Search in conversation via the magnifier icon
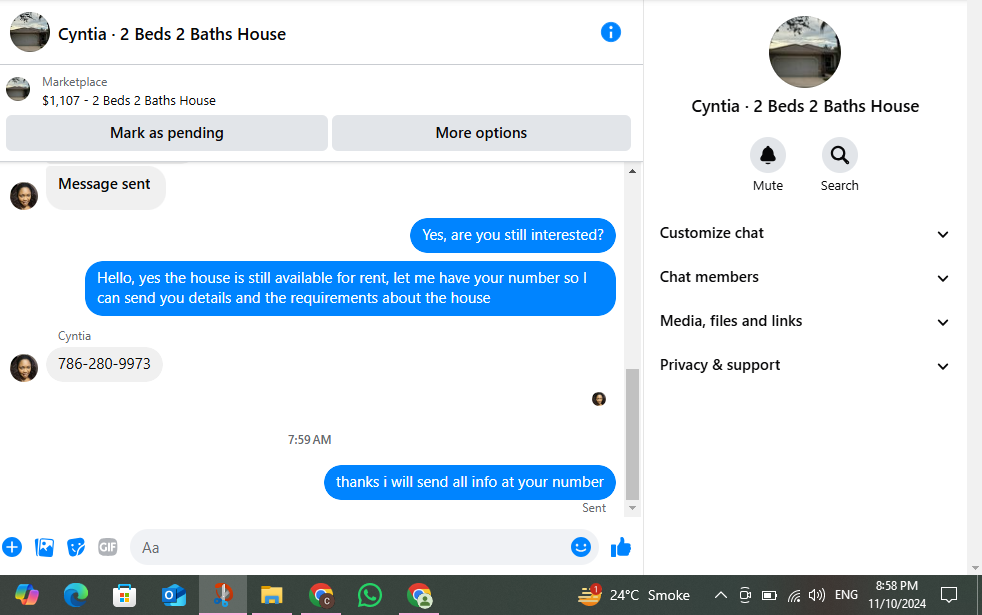 tap(839, 155)
